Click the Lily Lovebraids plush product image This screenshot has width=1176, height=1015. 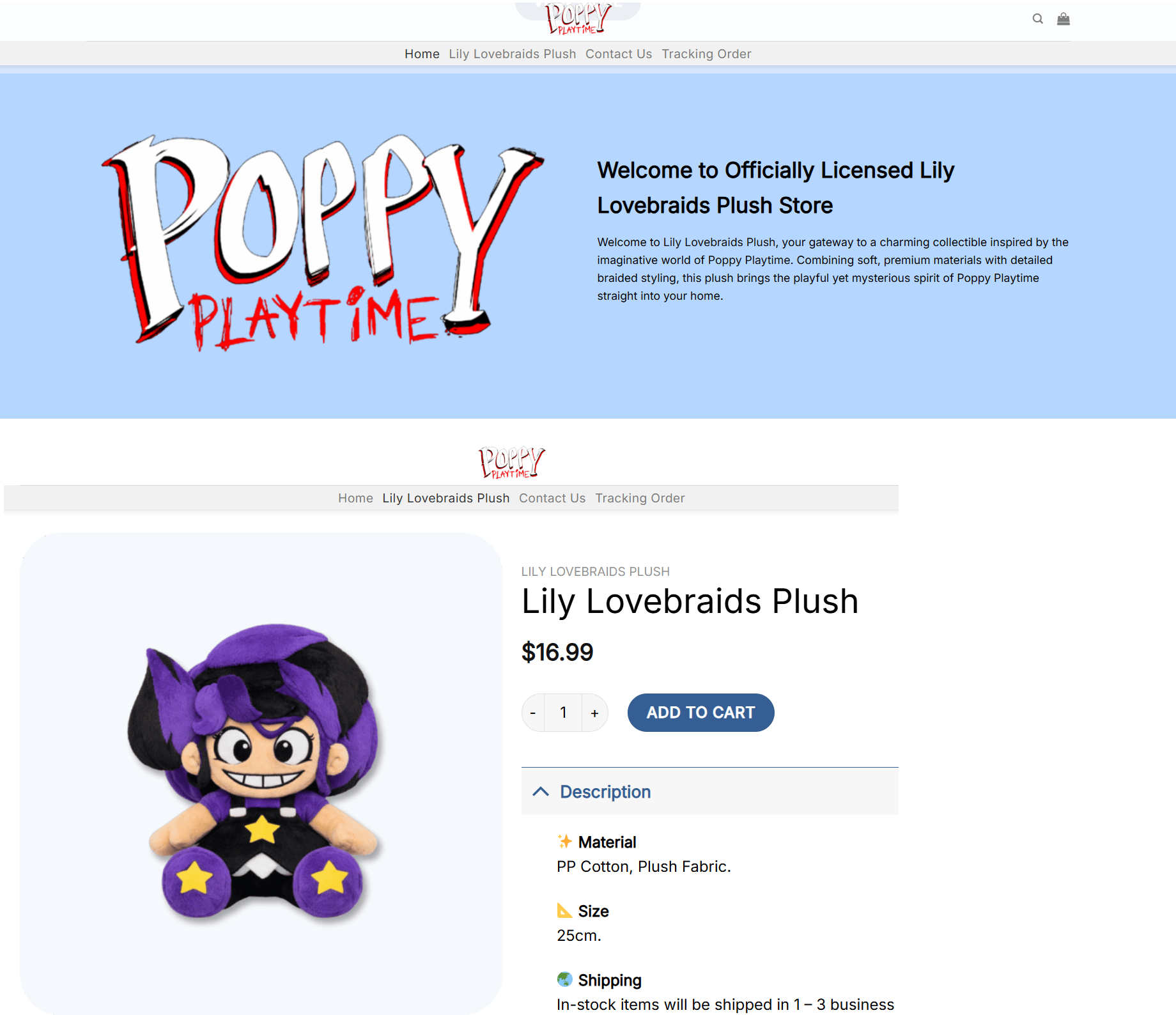click(261, 773)
